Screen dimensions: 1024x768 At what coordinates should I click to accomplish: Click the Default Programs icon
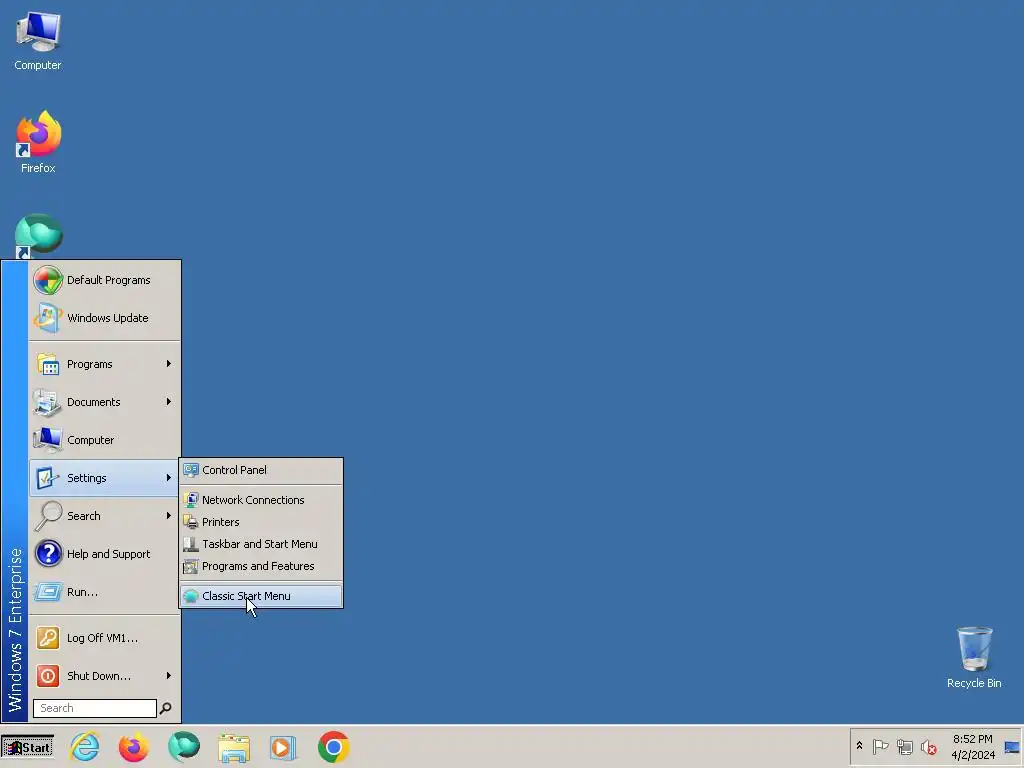[x=48, y=280]
